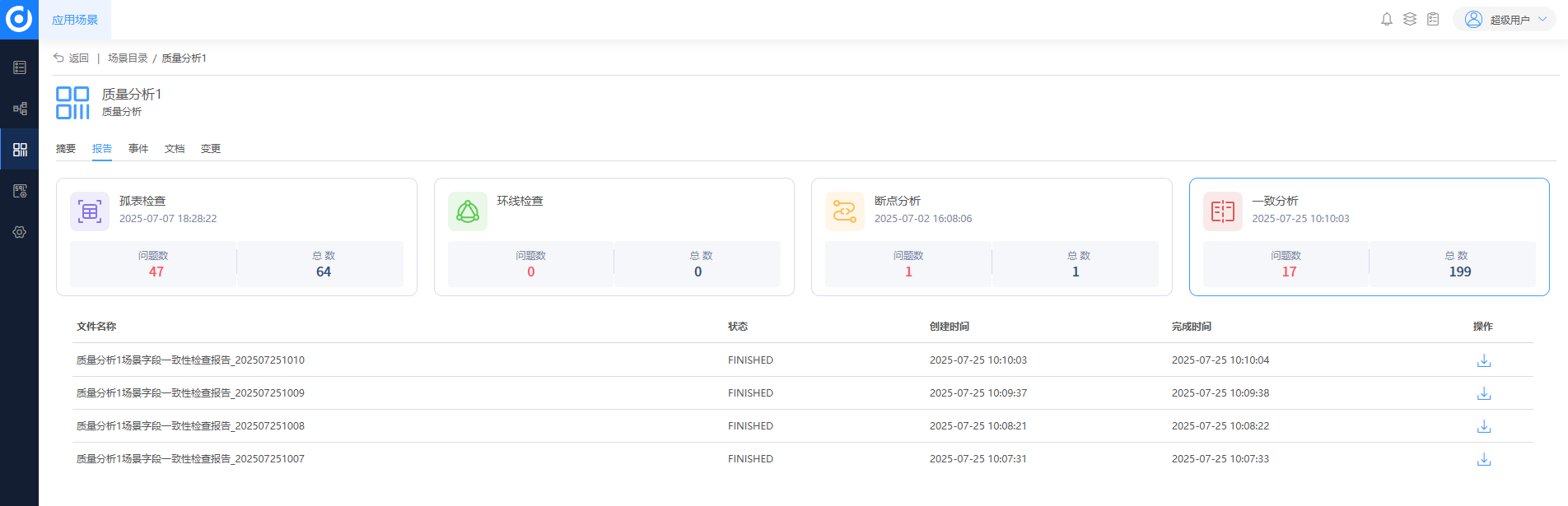Open the 变更 tab
The height and width of the screenshot is (506, 1568).
pos(211,149)
